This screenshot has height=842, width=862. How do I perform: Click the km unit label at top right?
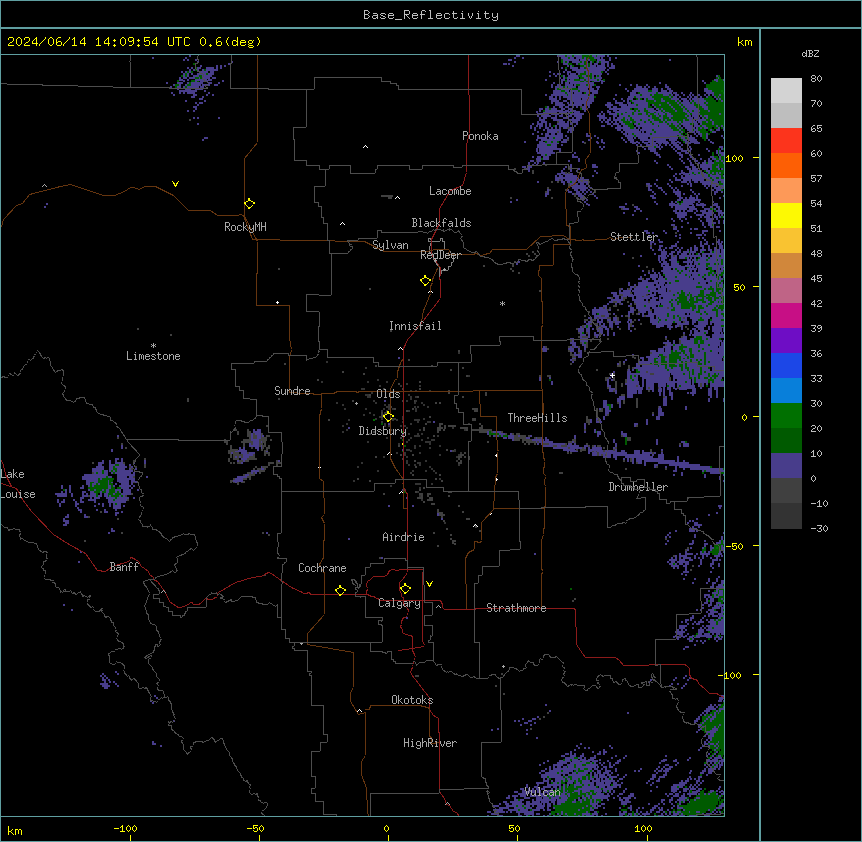pyautogui.click(x=744, y=42)
